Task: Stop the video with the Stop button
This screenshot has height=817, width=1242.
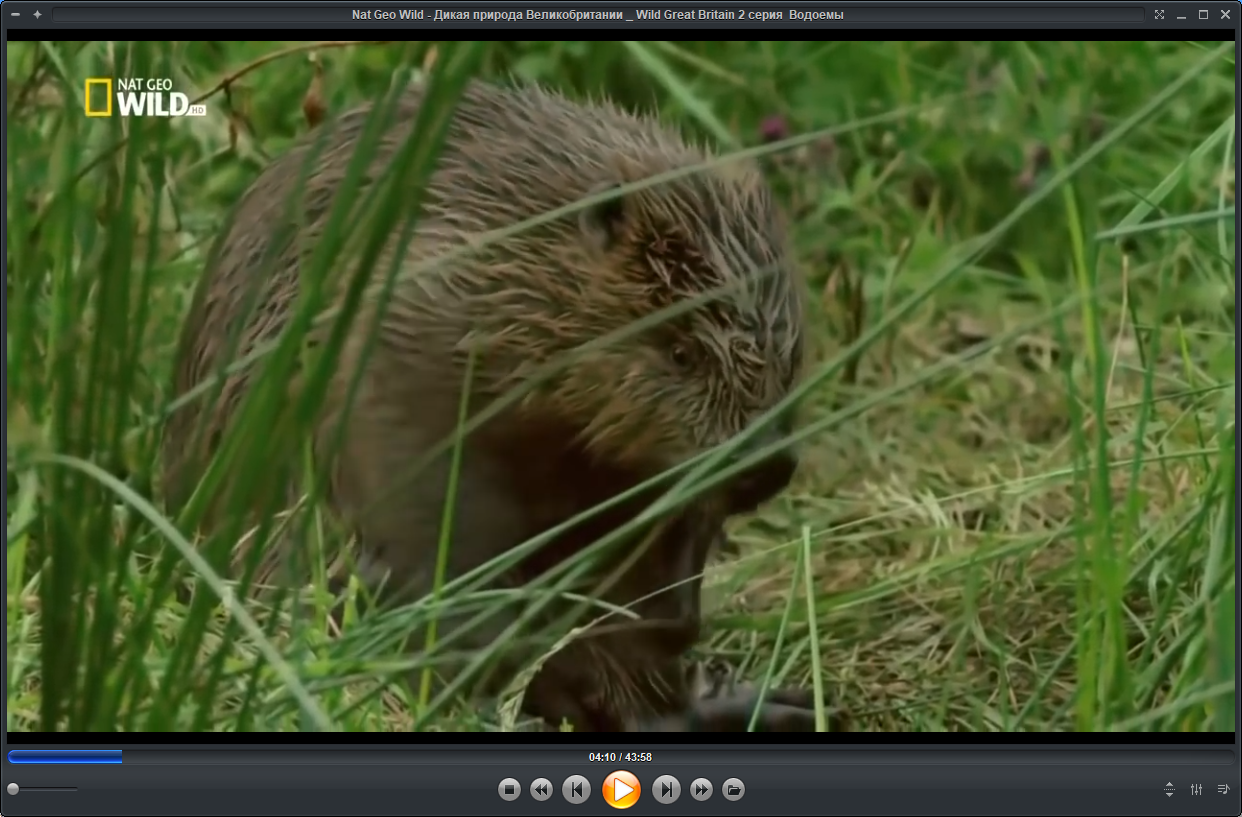Action: click(510, 790)
